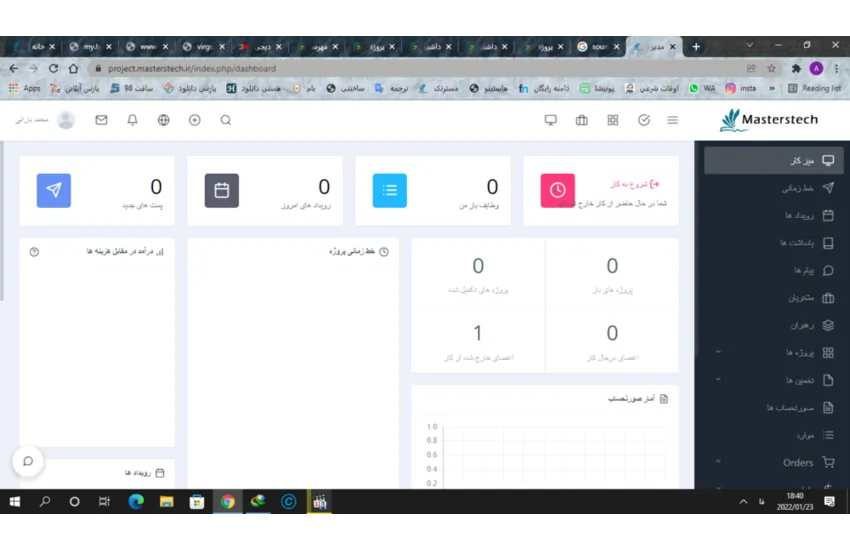The width and height of the screenshot is (850, 550).
Task: Click the checkmark circle icon in header
Action: pos(643,120)
